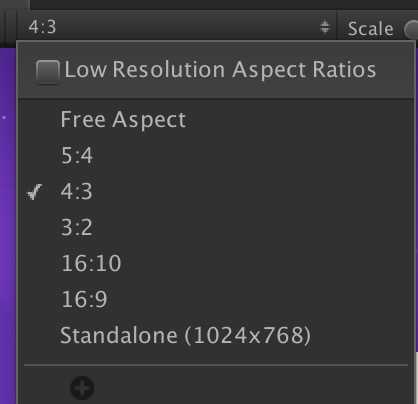Click the Scale slider handle
The width and height of the screenshot is (418, 404).
[411, 29]
